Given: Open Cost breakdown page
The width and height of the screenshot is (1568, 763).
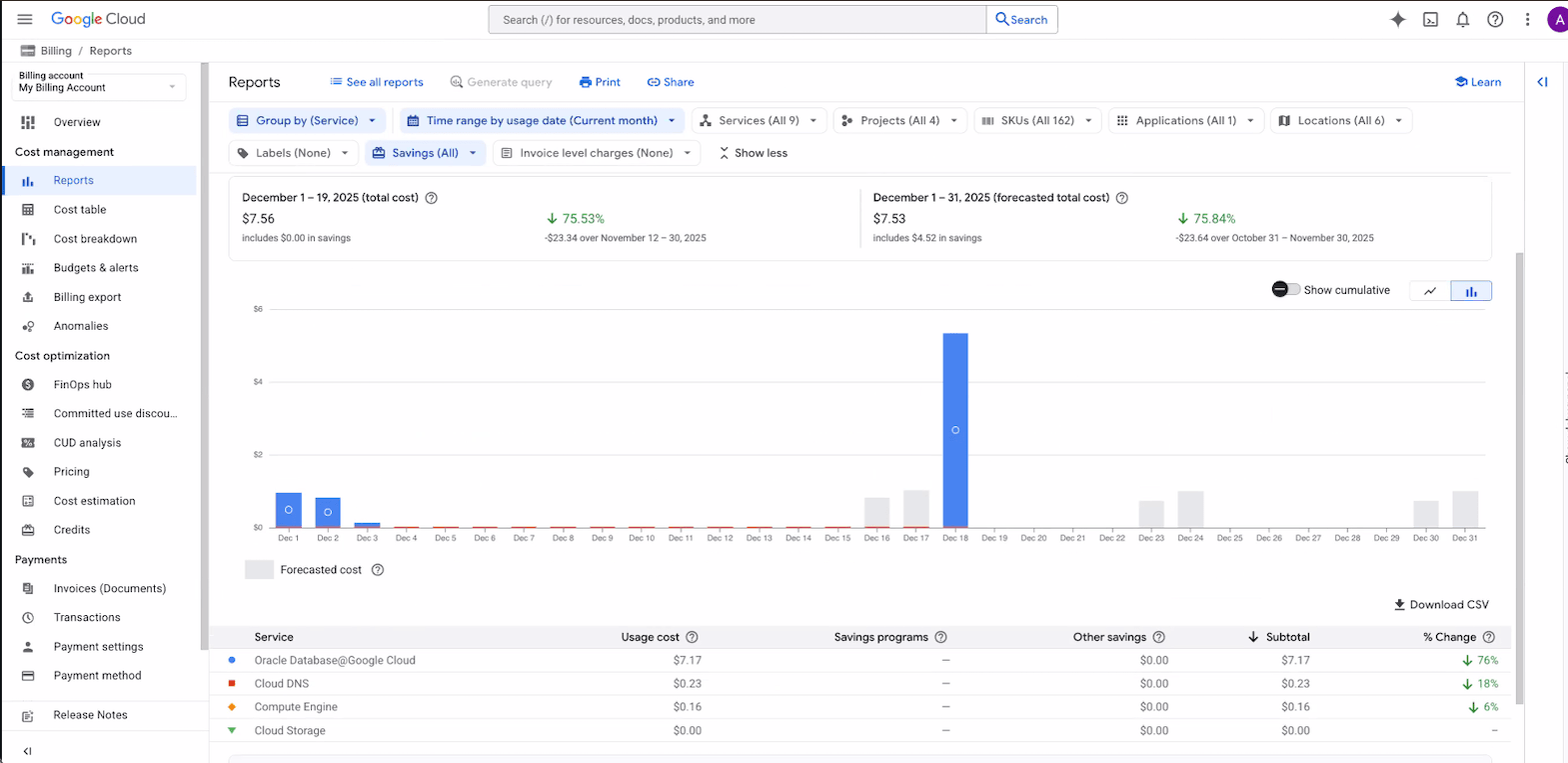Looking at the screenshot, I should click(x=95, y=239).
